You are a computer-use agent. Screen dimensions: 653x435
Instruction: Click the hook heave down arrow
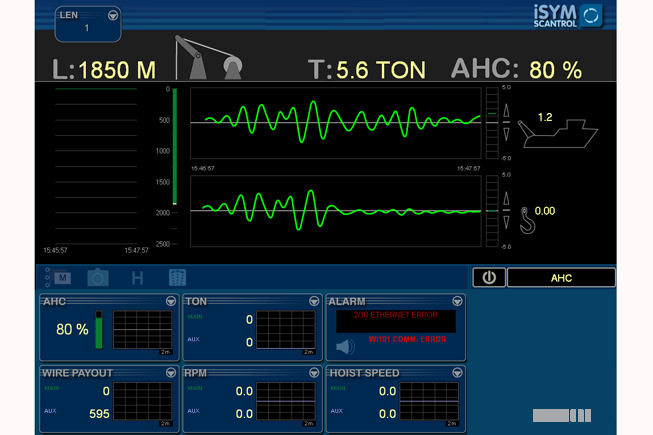point(506,222)
